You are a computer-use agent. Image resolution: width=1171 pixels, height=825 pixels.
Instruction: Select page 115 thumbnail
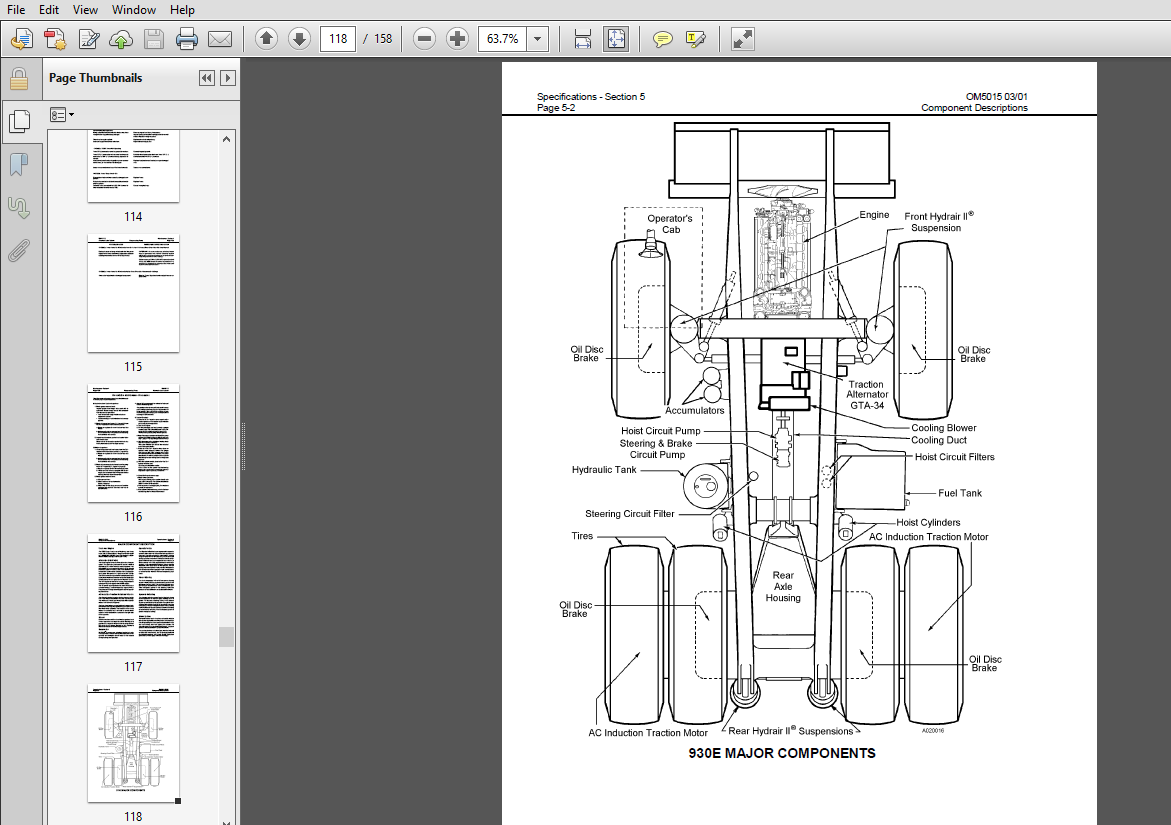134,293
